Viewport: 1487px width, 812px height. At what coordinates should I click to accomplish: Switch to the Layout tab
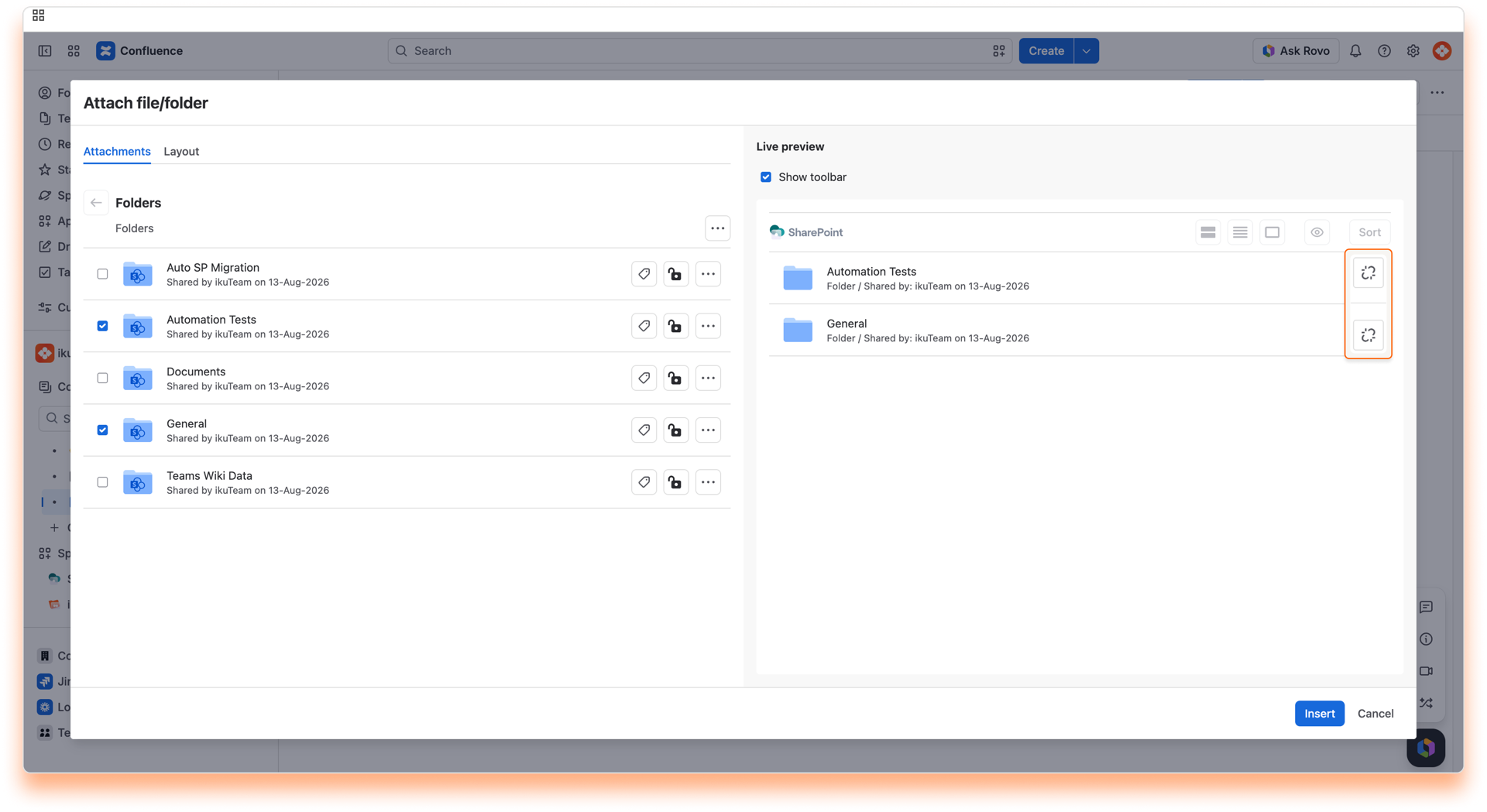(181, 151)
